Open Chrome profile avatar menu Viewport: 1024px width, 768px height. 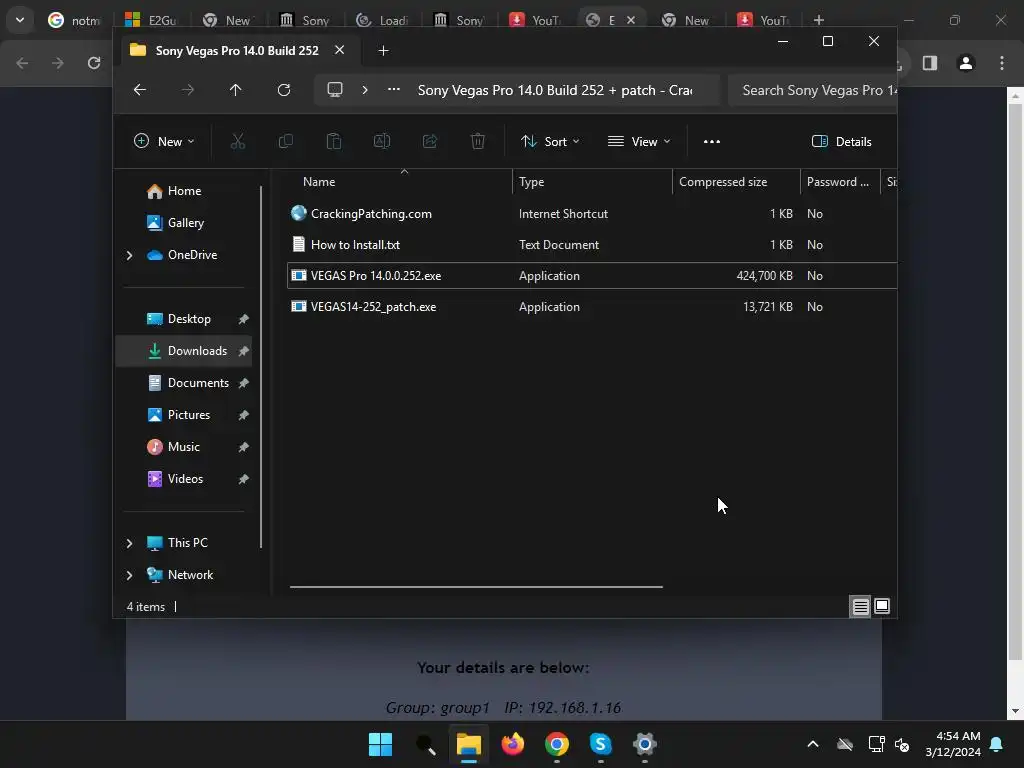pos(966,63)
